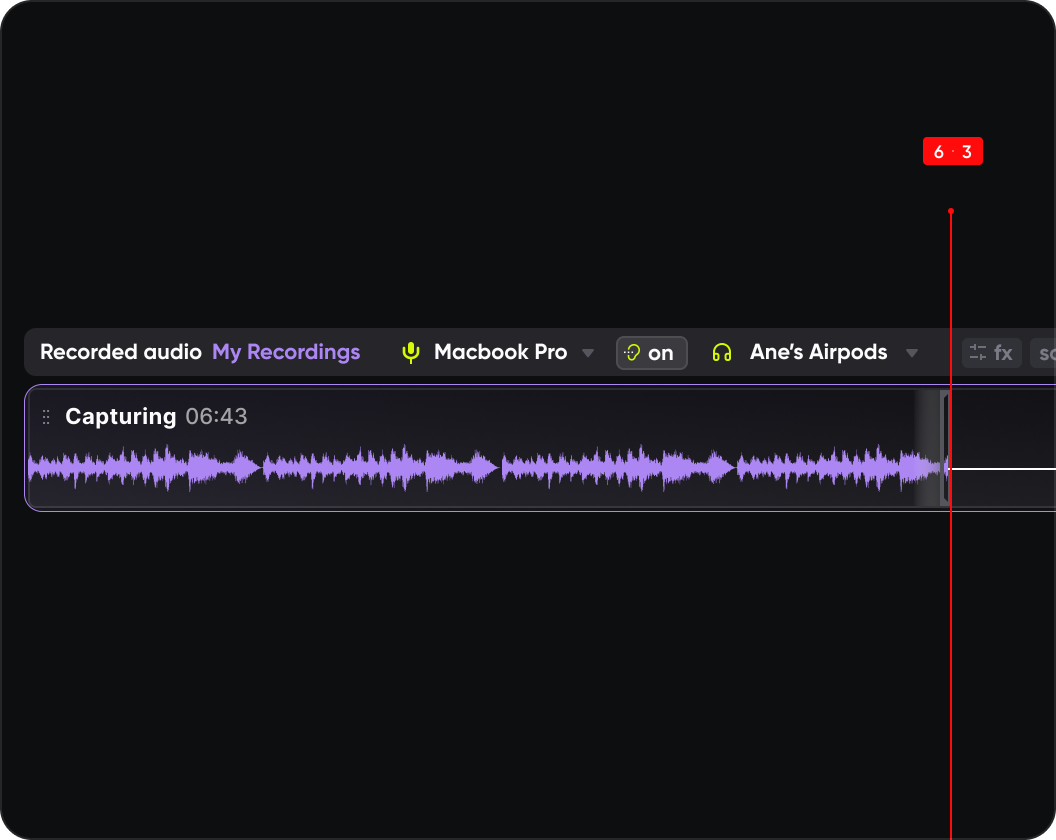Expand the microphone device selector chevron
Screen dimensions: 1056x840
click(x=588, y=352)
